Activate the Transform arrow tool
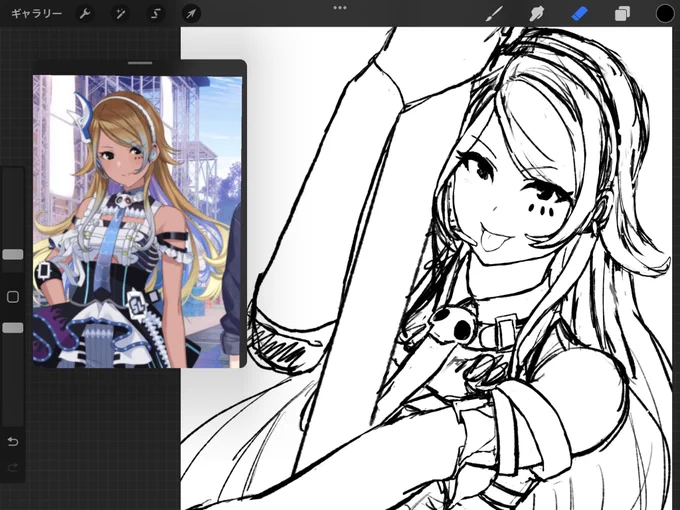The height and width of the screenshot is (510, 680). [191, 14]
